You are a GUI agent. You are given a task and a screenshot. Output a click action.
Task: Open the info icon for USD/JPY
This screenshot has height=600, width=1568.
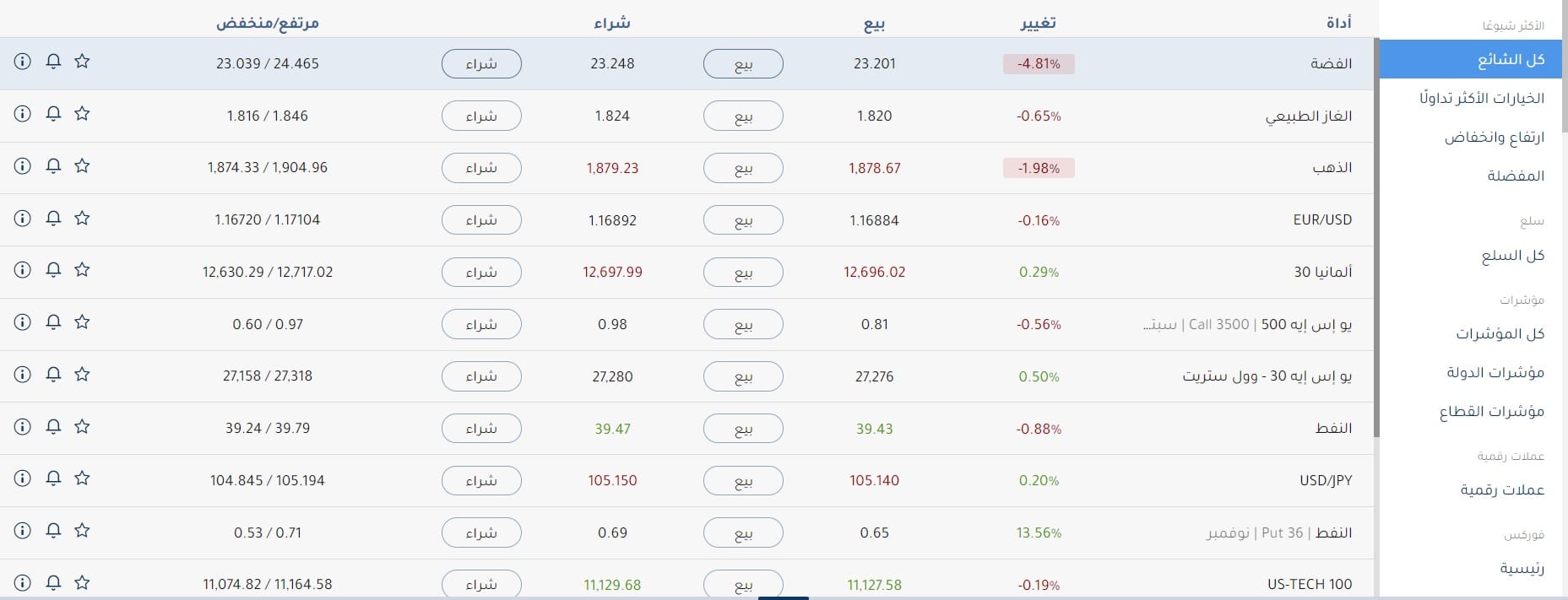pyautogui.click(x=23, y=478)
